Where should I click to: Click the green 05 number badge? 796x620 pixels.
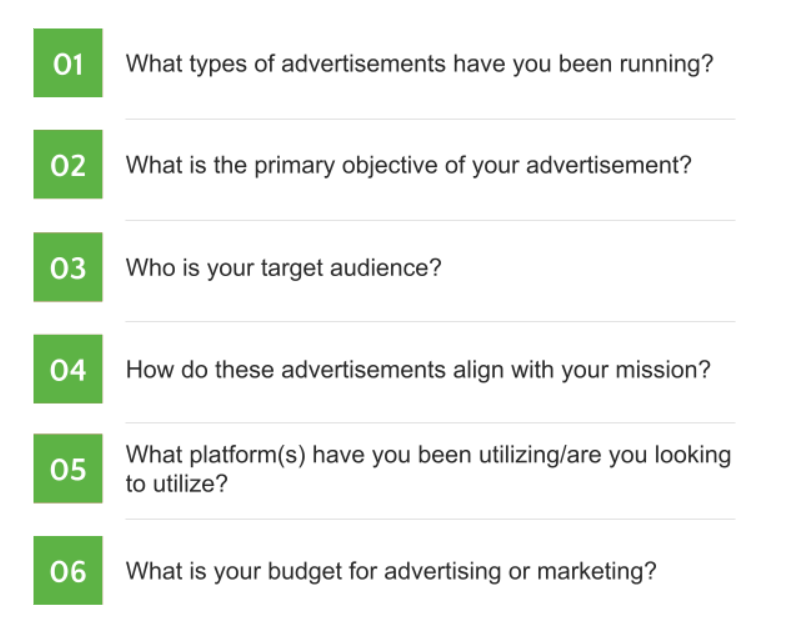coord(68,469)
